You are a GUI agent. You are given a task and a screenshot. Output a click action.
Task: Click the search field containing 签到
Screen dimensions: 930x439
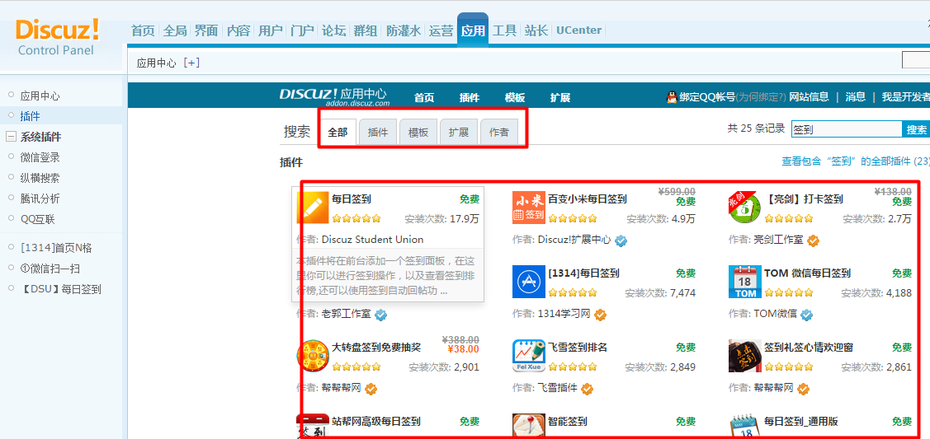(x=847, y=129)
